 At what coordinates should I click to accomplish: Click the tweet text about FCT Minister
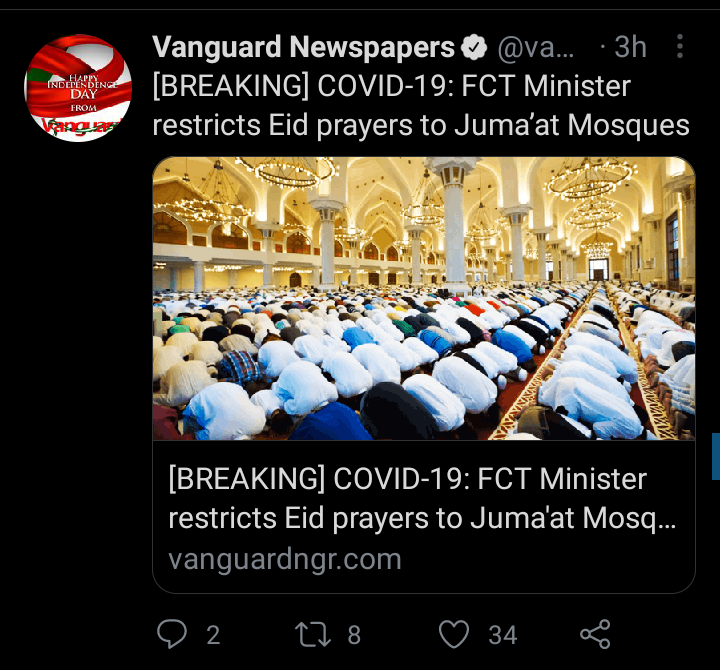coord(421,105)
